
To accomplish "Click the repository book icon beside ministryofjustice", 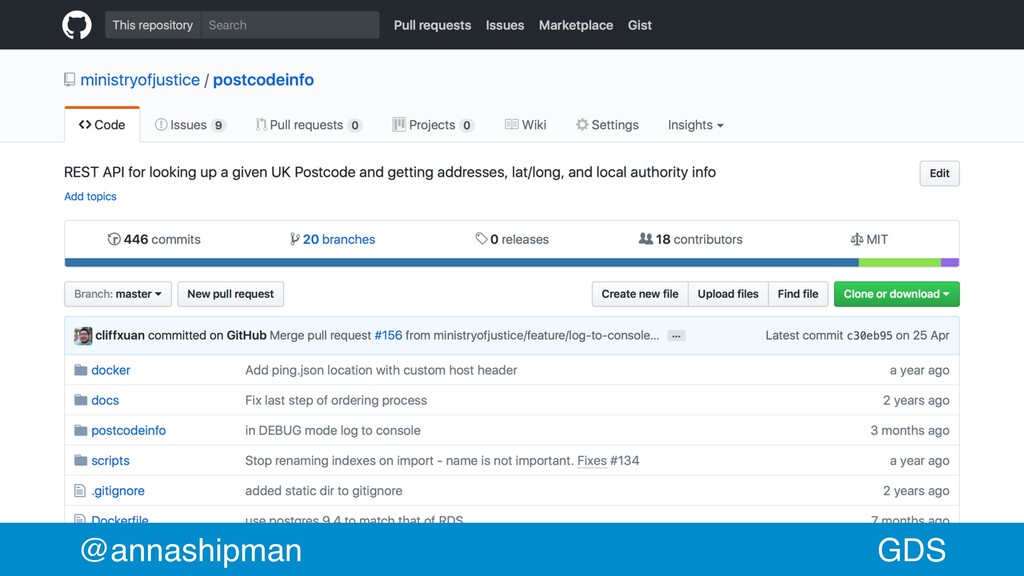I will (x=69, y=80).
